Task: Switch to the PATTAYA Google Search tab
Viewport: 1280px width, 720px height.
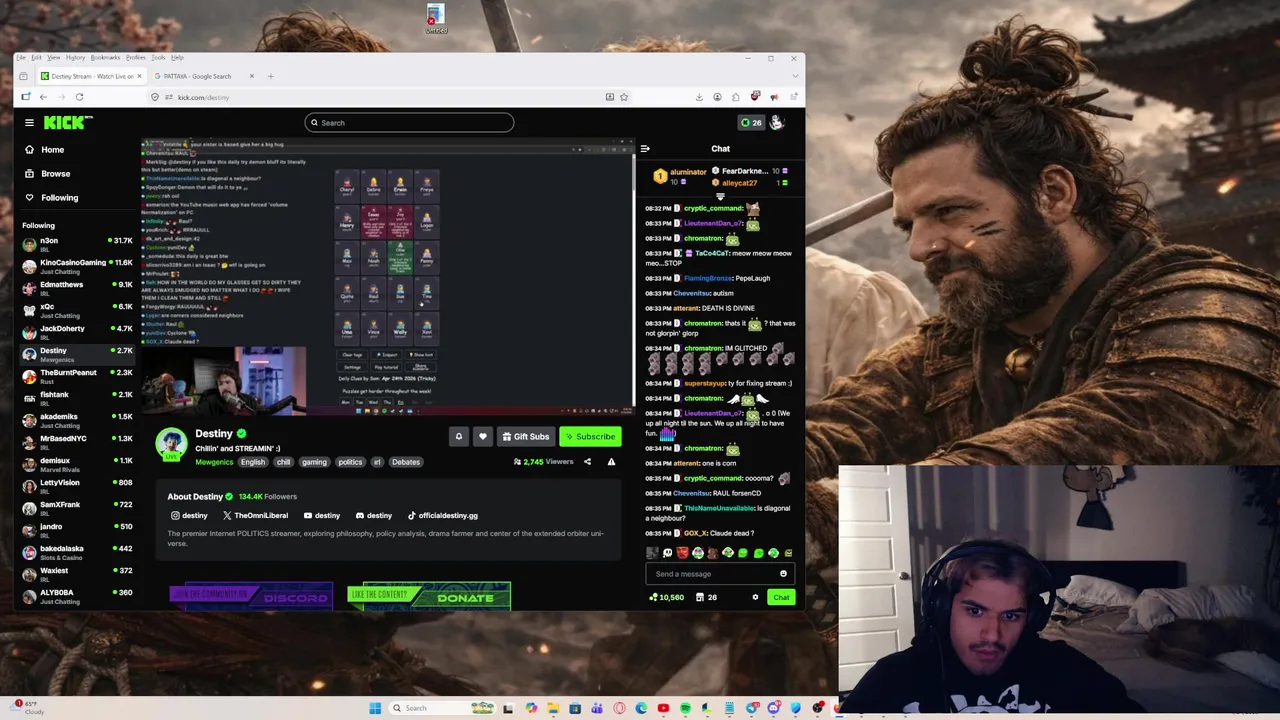Action: [204, 76]
